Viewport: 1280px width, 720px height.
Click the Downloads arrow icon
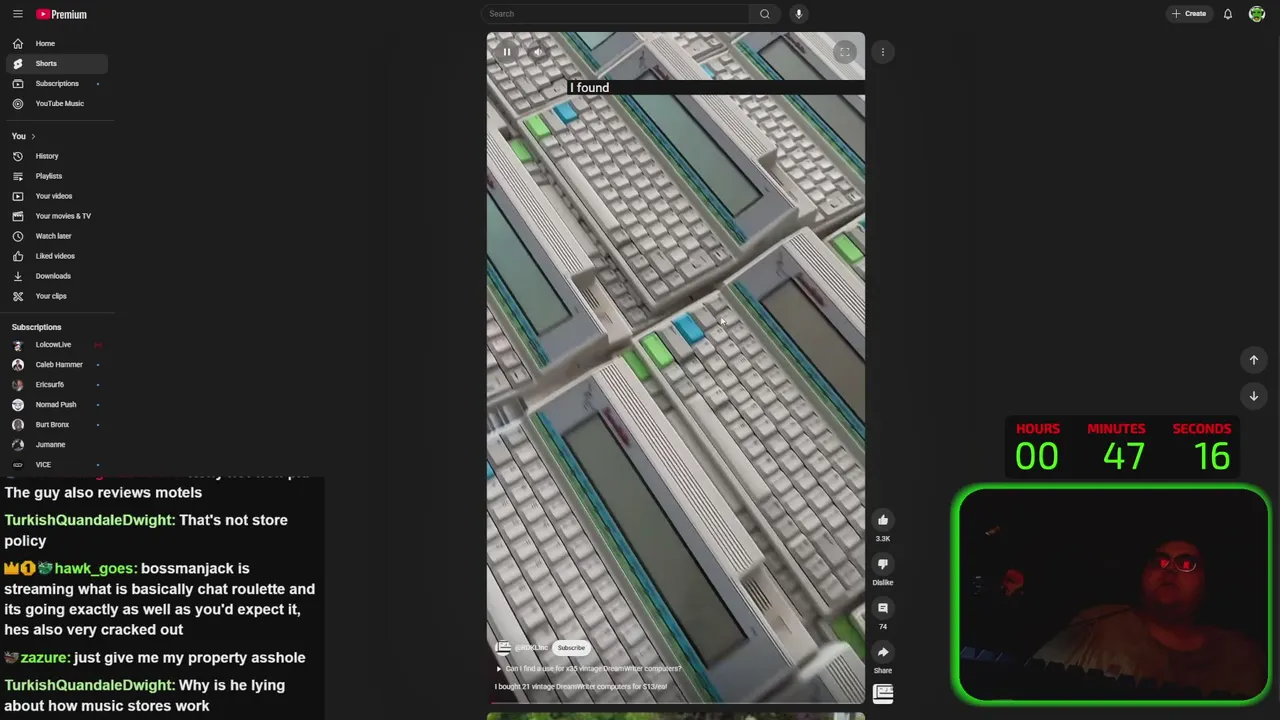[x=17, y=276]
